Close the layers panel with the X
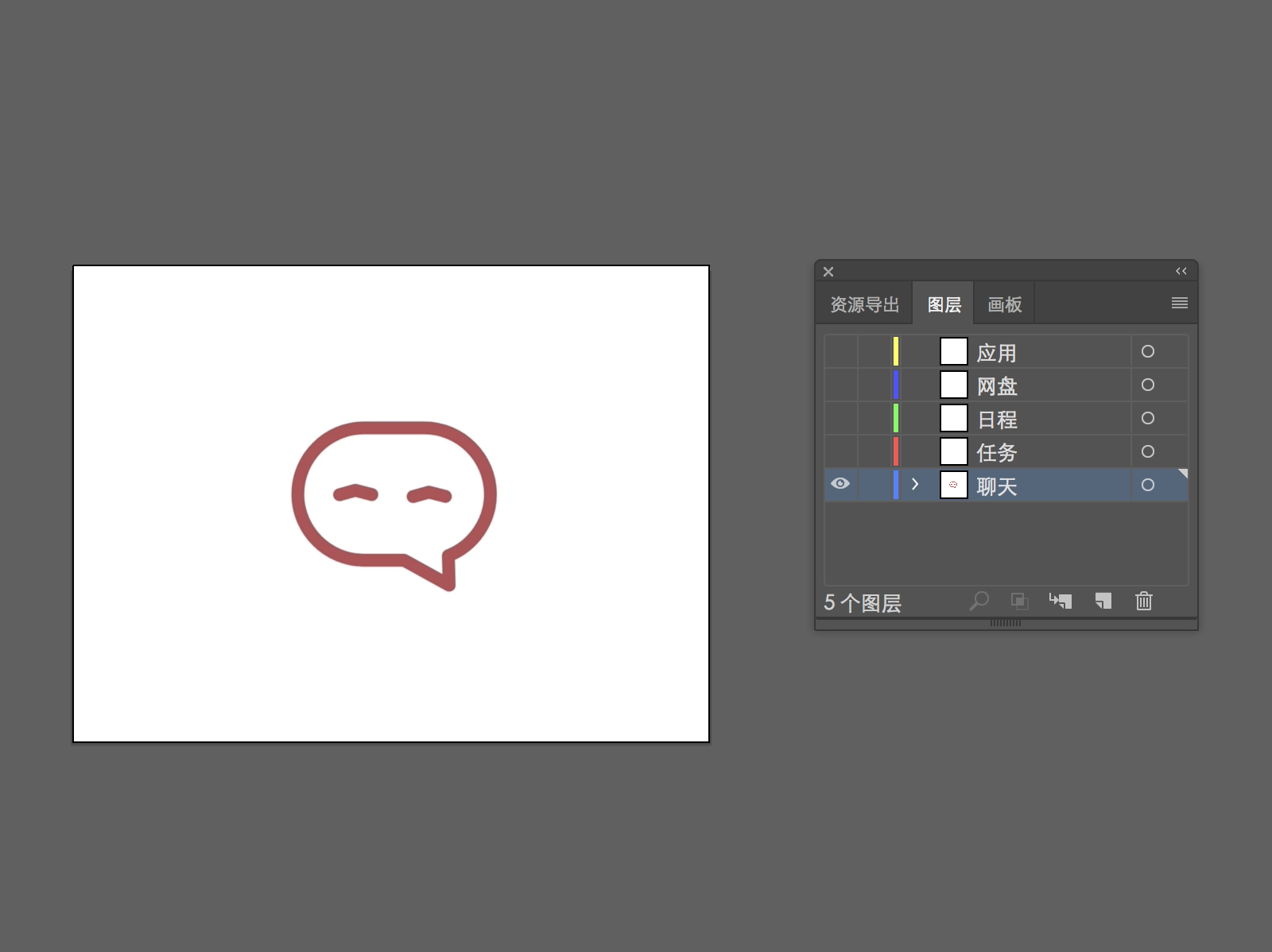The width and height of the screenshot is (1272, 952). (828, 272)
